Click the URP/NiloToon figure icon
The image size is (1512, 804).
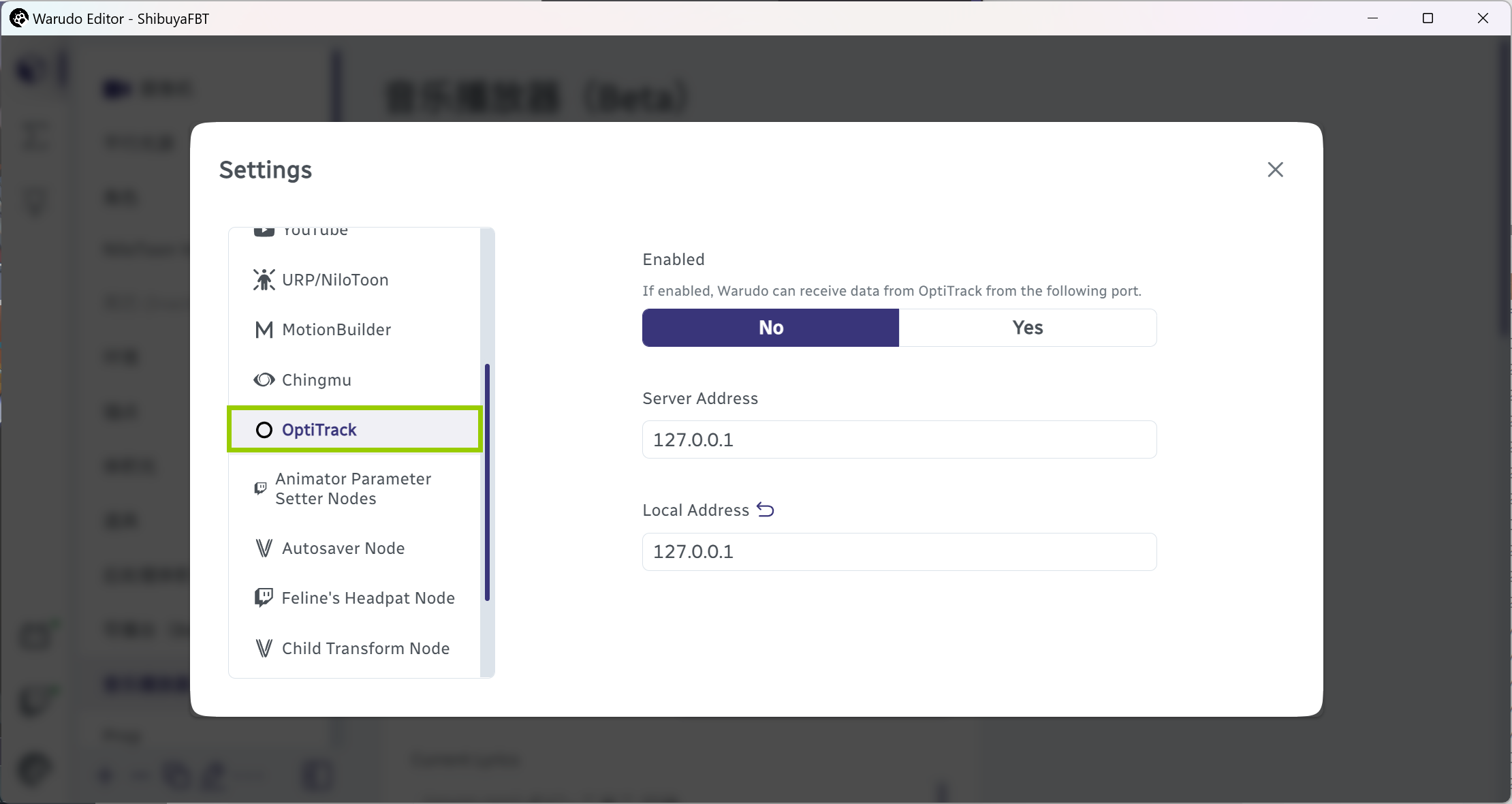[264, 279]
